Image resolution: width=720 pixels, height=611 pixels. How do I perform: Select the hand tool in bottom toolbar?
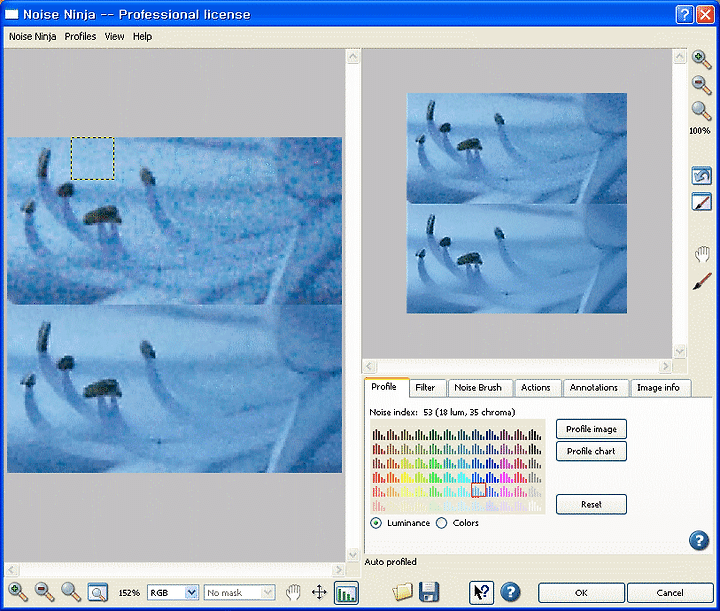[293, 592]
